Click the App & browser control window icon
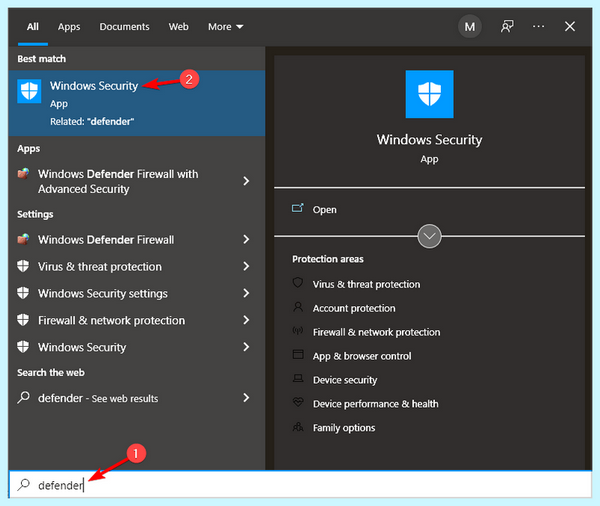This screenshot has width=600, height=506. coord(298,354)
